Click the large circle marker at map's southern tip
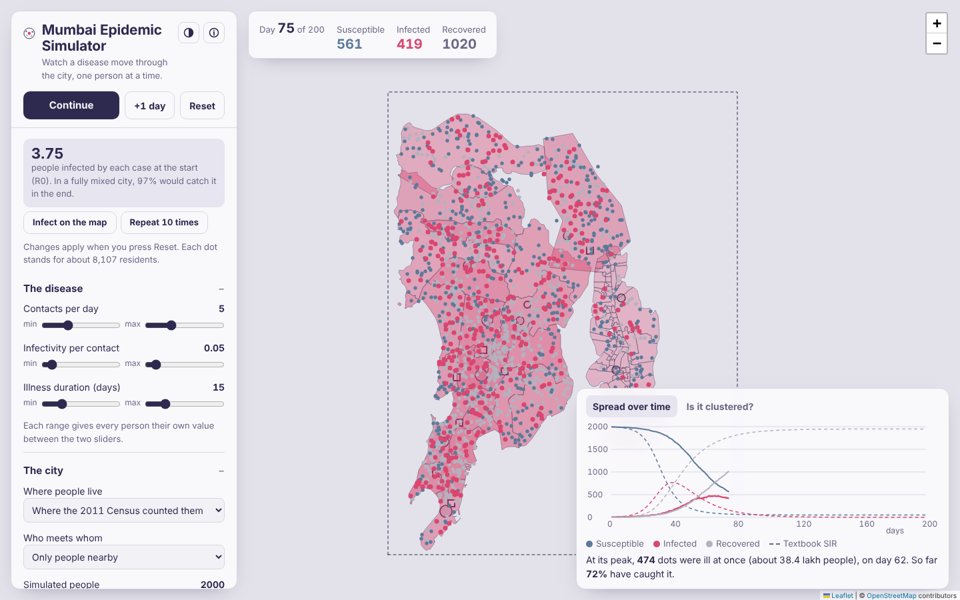The width and height of the screenshot is (960, 600). [x=446, y=511]
